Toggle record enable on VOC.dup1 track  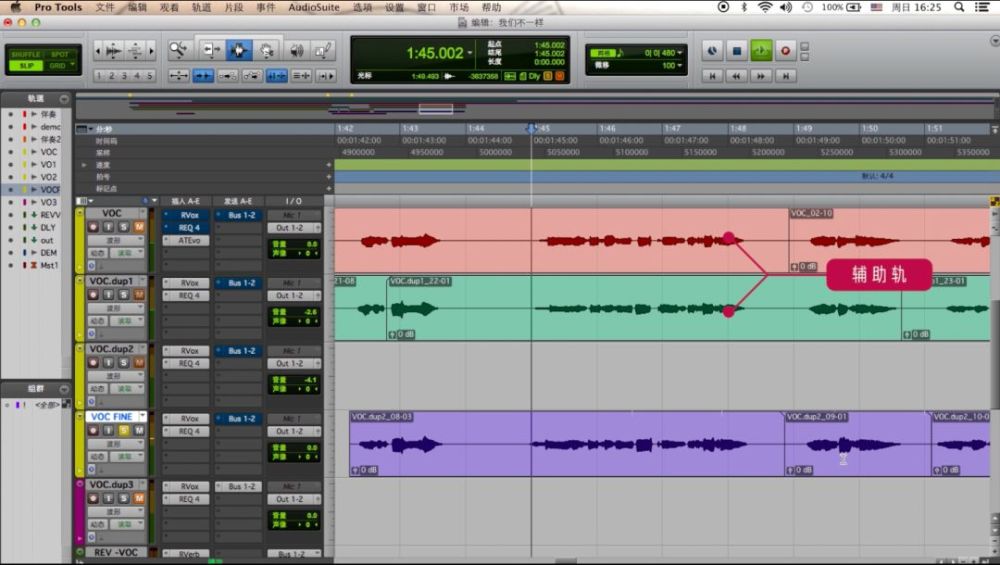pyautogui.click(x=93, y=295)
